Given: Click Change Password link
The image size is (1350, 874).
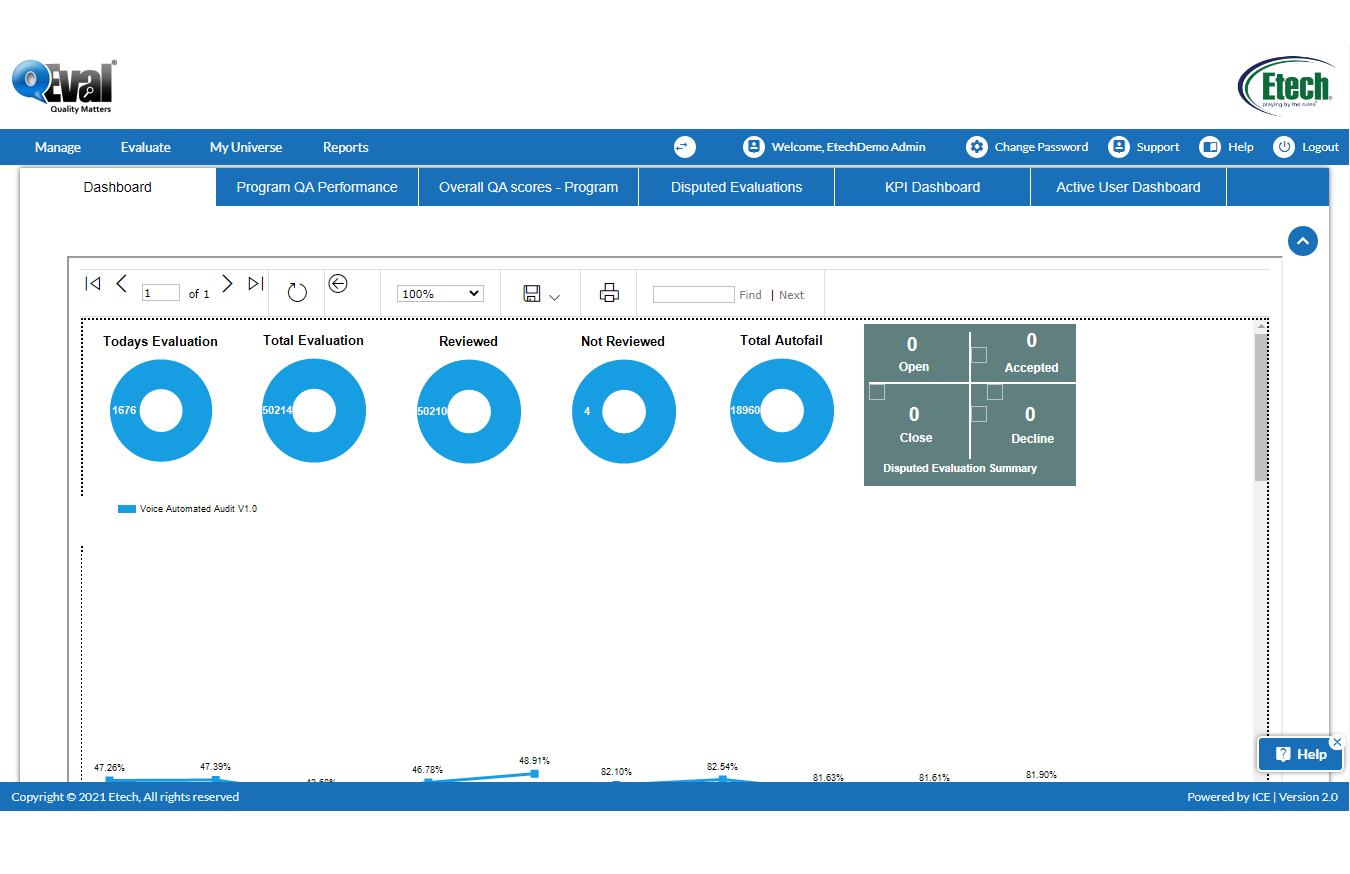Looking at the screenshot, I should 1040,147.
